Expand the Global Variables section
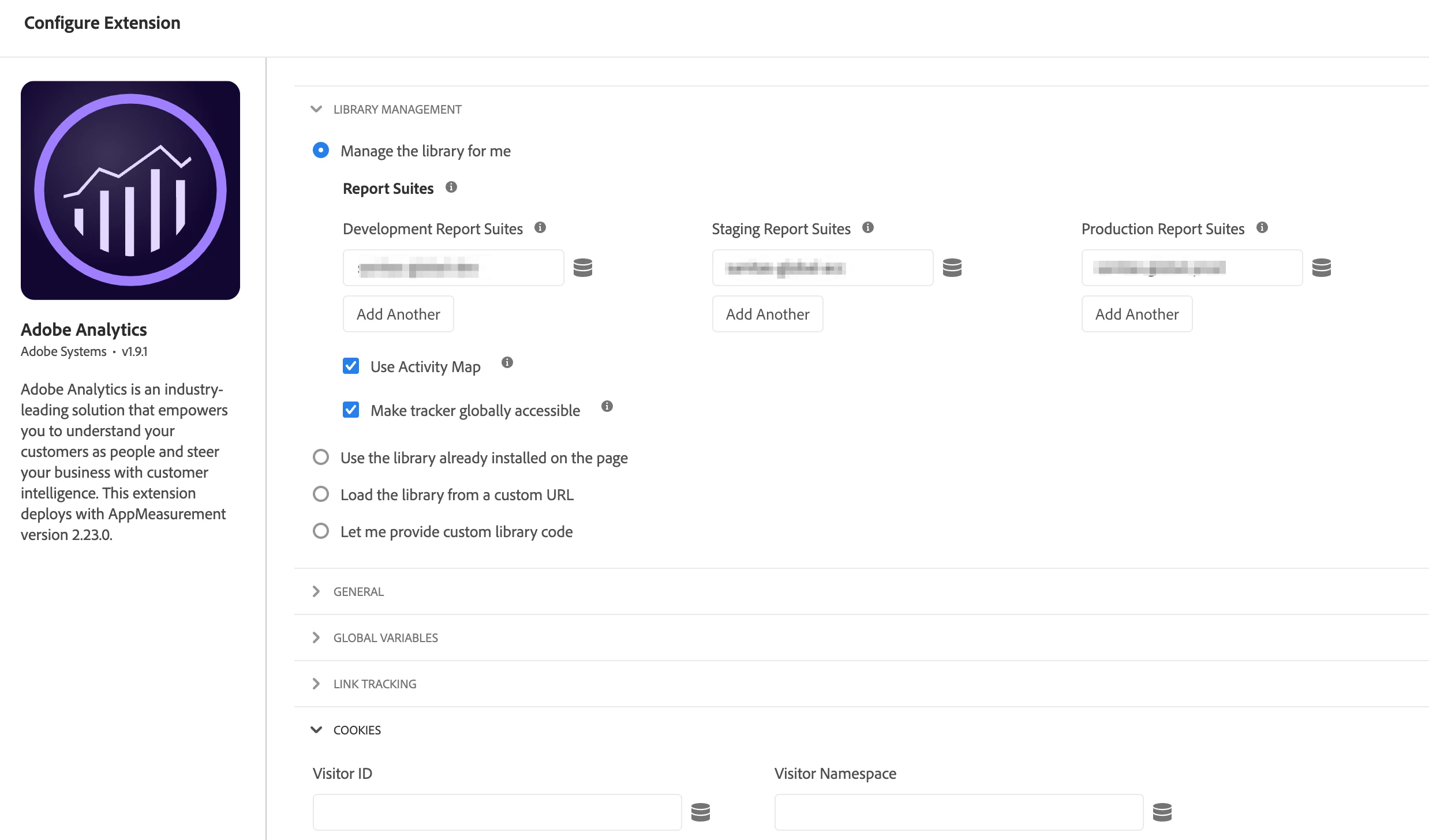The image size is (1429, 840). 316,637
